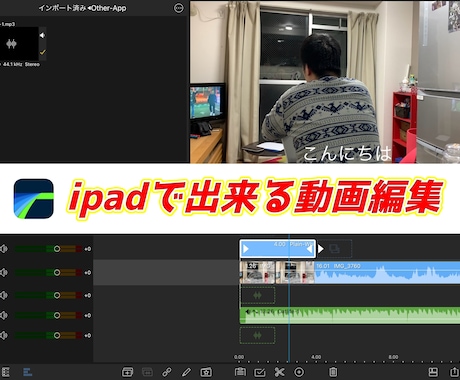The height and width of the screenshot is (380, 460).
Task: Click the clipboard paste icon
Action: (x=240, y=372)
